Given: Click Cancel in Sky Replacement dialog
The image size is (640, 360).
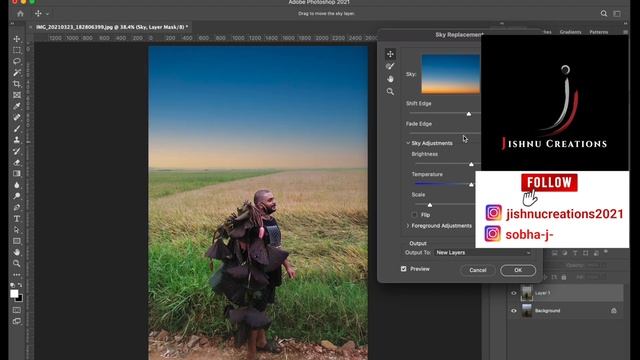Looking at the screenshot, I should pyautogui.click(x=478, y=270).
